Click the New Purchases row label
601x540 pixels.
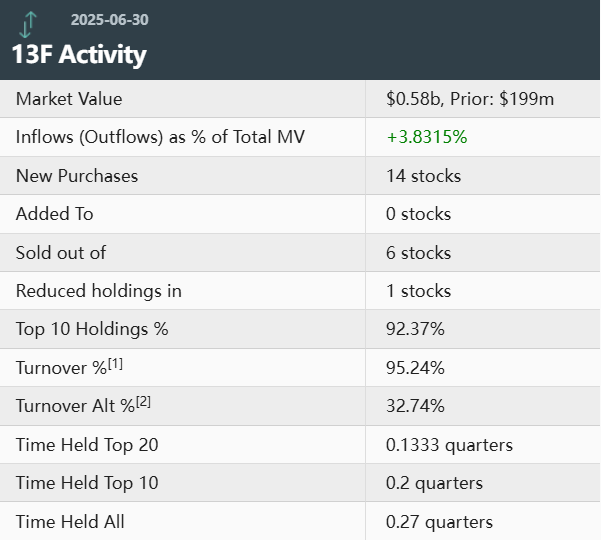(x=77, y=176)
